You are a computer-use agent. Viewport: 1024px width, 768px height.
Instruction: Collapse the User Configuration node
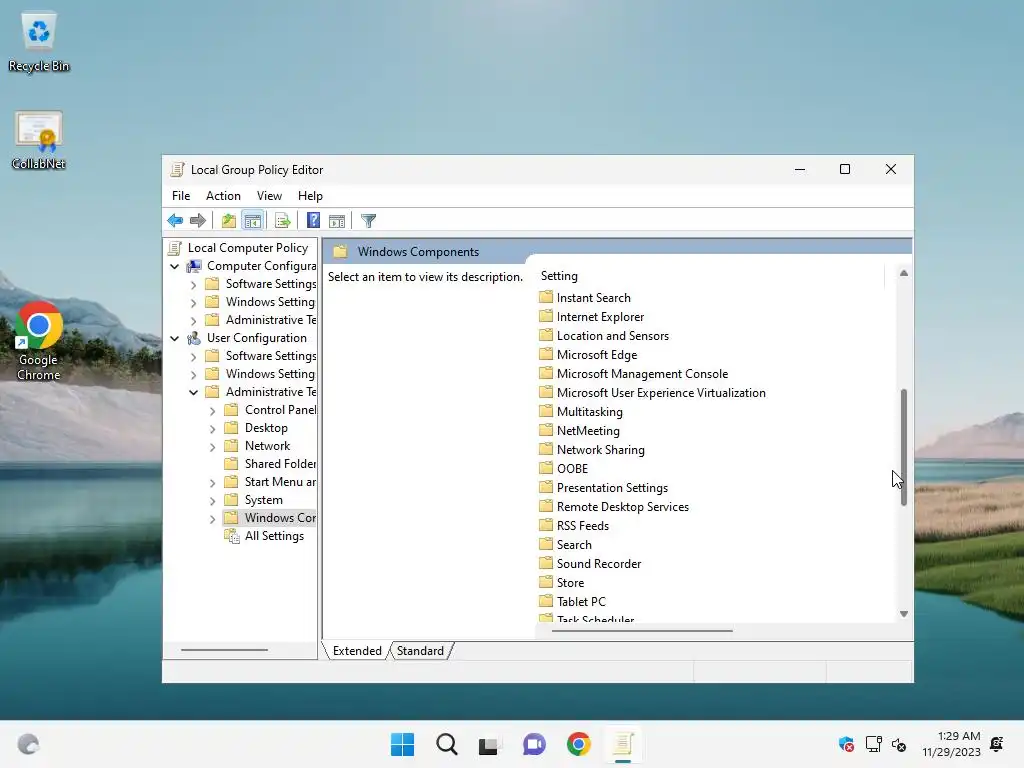pyautogui.click(x=174, y=338)
